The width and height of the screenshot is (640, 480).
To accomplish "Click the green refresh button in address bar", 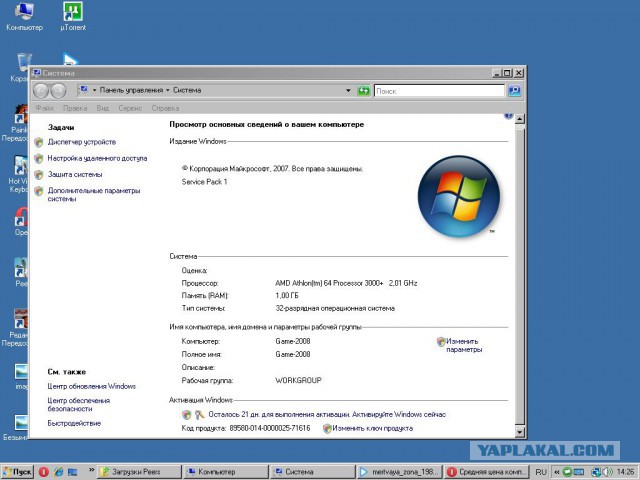I will coord(363,91).
